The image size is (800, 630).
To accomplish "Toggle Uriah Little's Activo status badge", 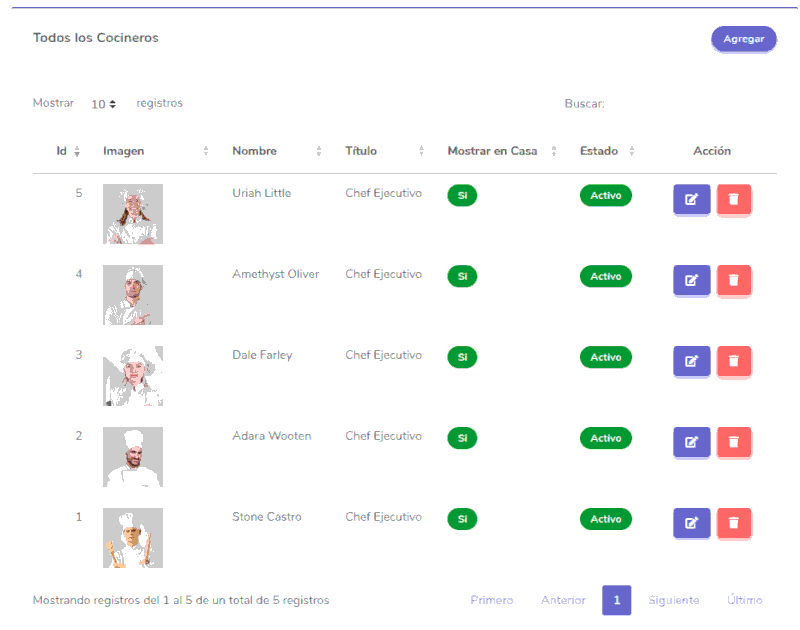I will pyautogui.click(x=605, y=195).
